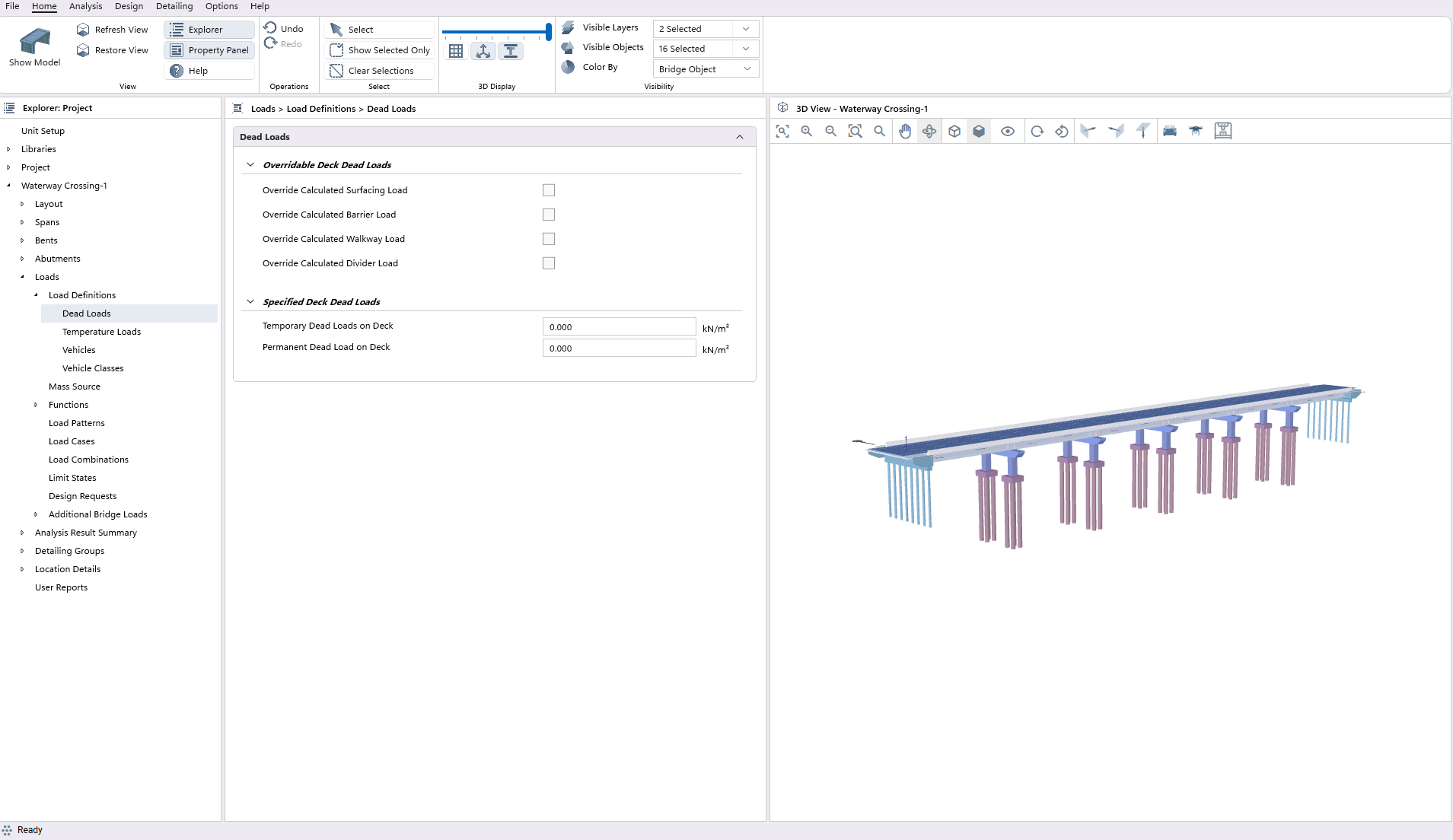The width and height of the screenshot is (1453, 840).
Task: Click the eye visibility icon in 3D view
Action: tap(1008, 131)
